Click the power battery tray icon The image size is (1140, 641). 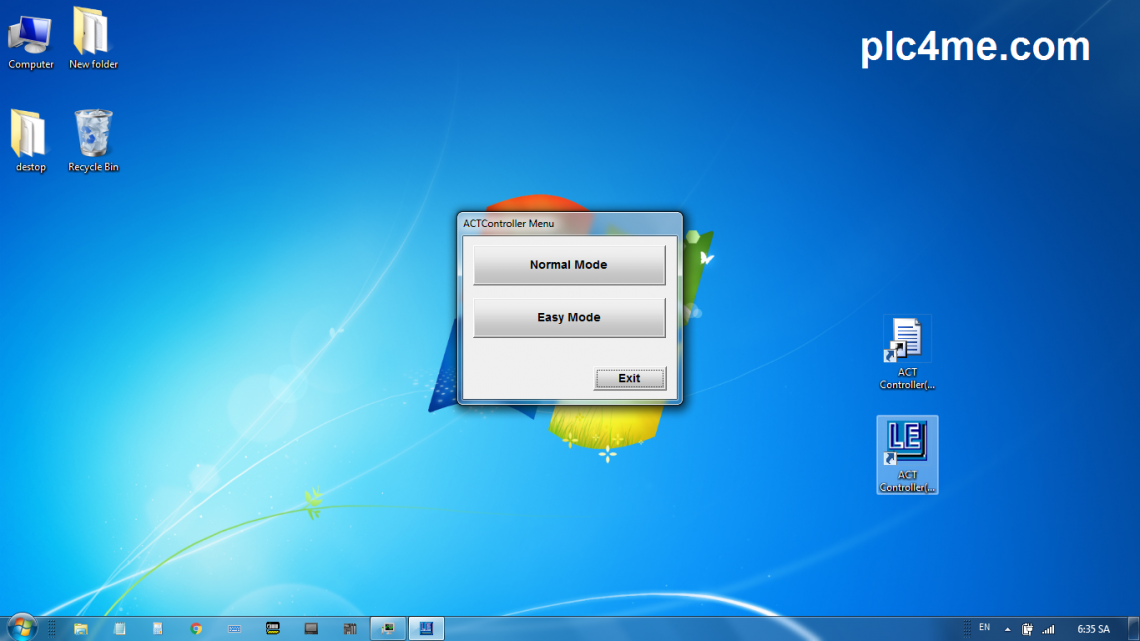click(1027, 629)
